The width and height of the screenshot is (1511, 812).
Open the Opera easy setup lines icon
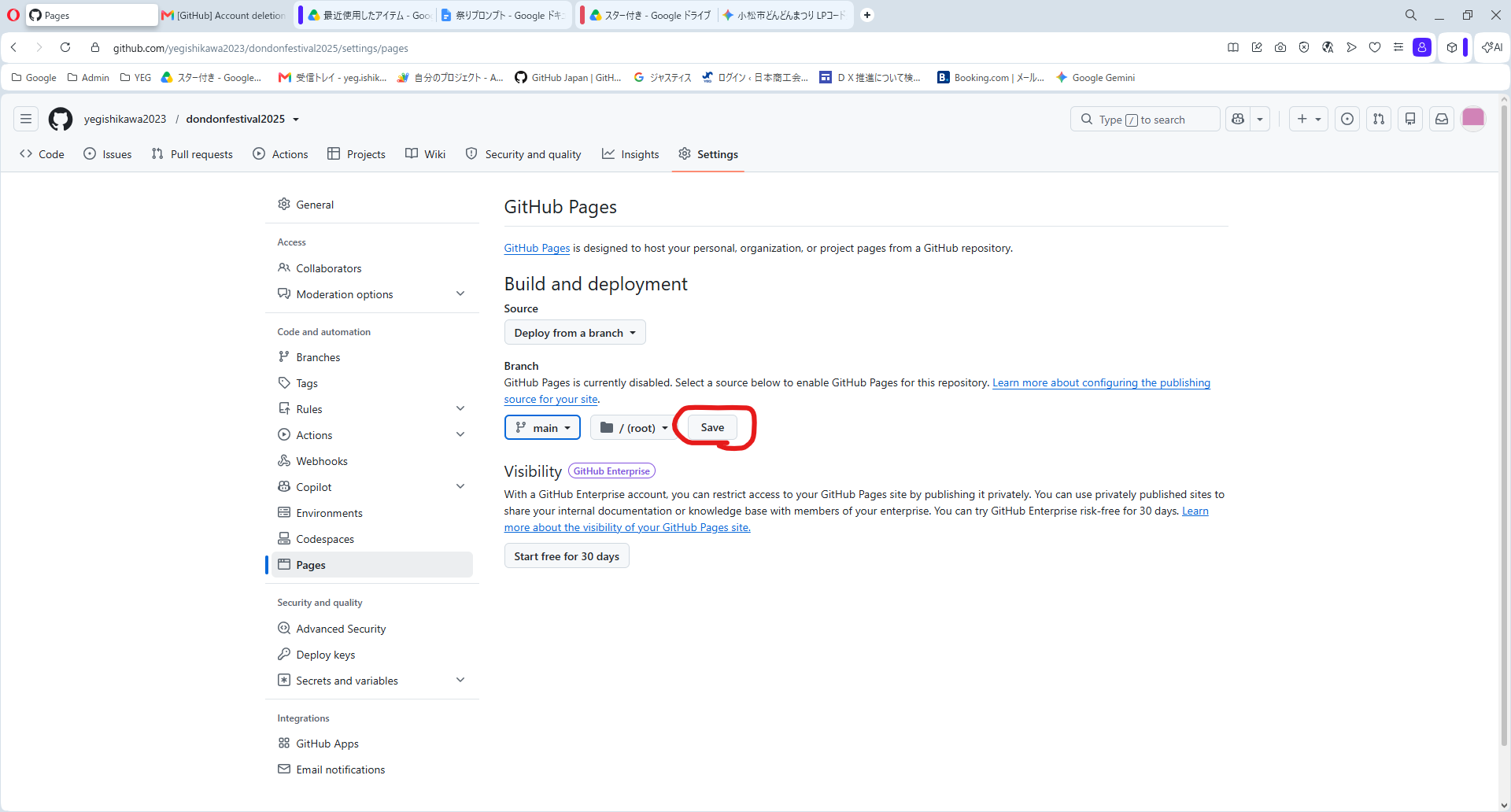coord(1398,47)
